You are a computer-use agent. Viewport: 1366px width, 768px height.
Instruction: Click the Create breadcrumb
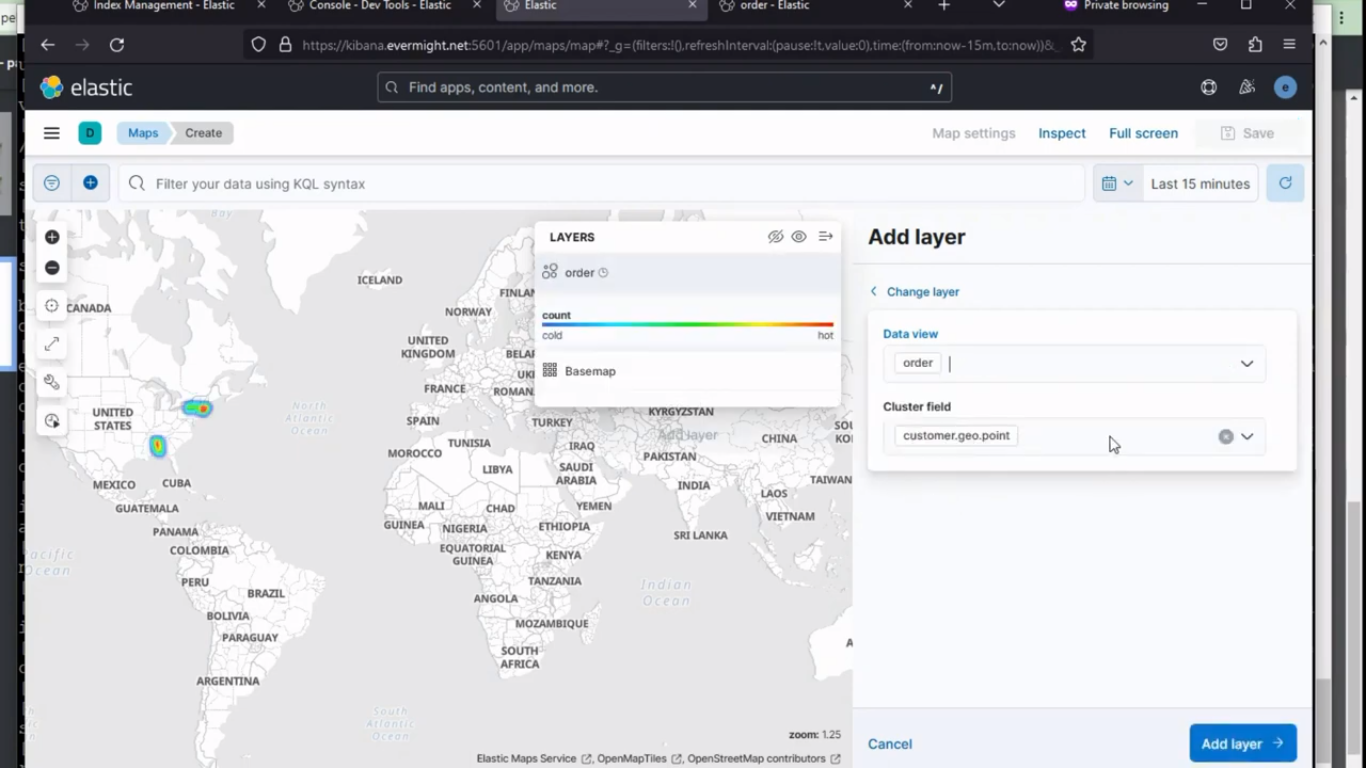point(203,133)
